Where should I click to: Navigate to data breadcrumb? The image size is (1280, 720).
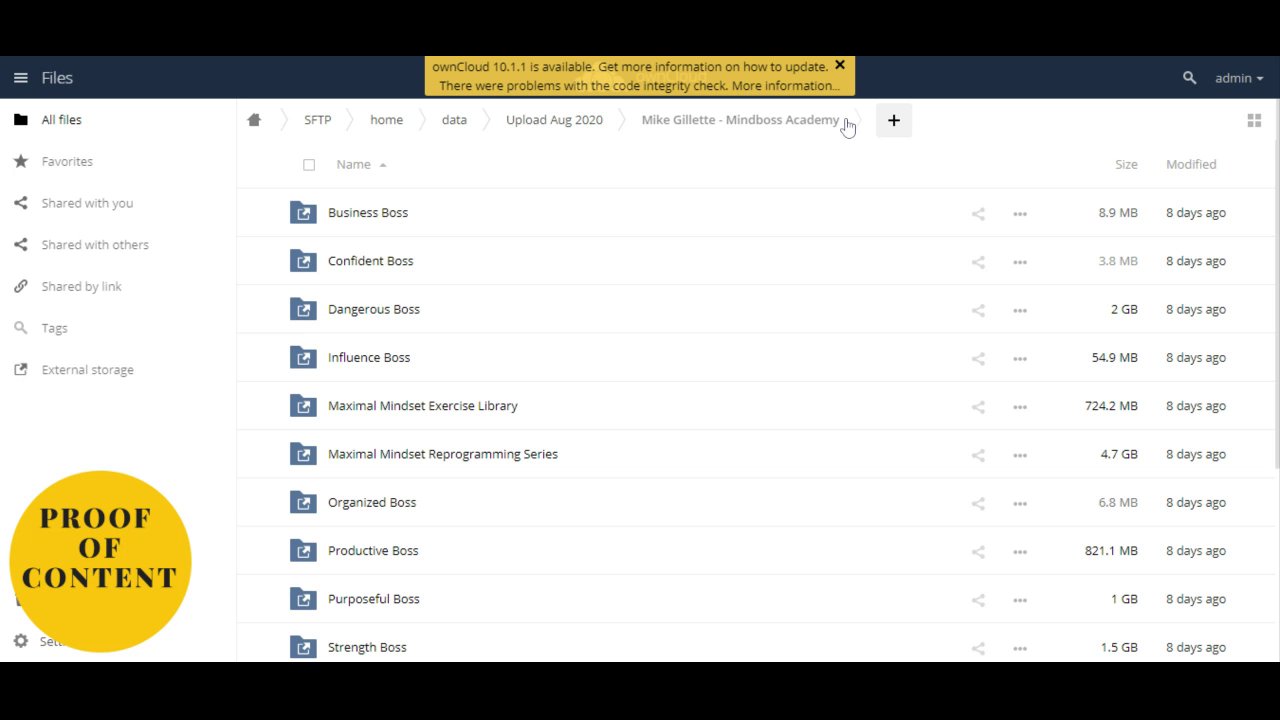pyautogui.click(x=454, y=120)
